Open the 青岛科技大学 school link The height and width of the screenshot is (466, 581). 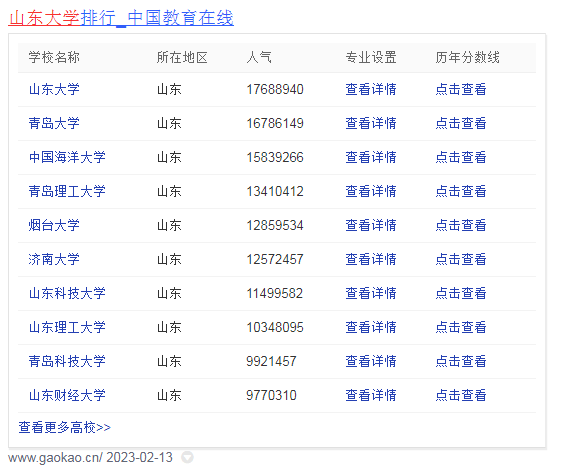coord(67,361)
